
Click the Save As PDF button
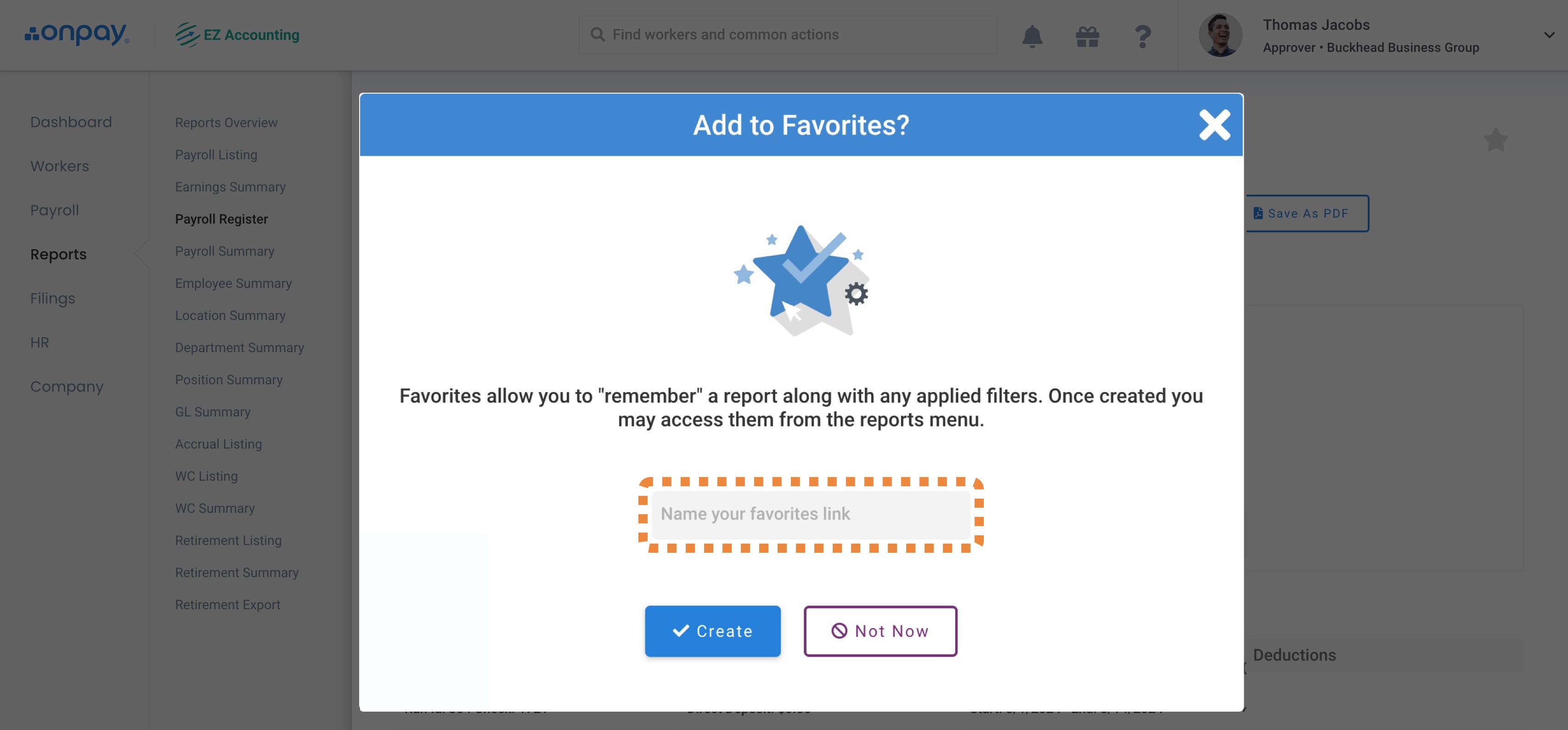pos(1307,213)
